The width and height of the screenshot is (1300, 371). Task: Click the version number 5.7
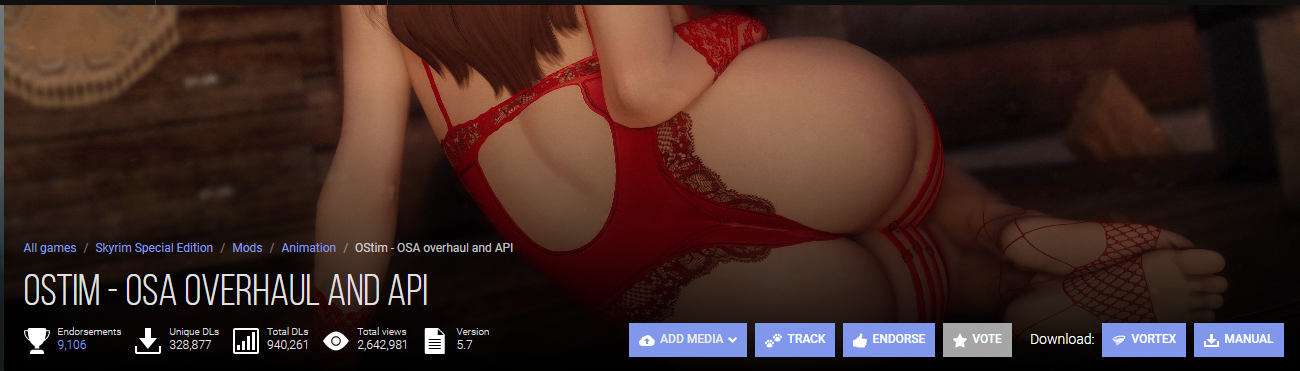coord(464,345)
